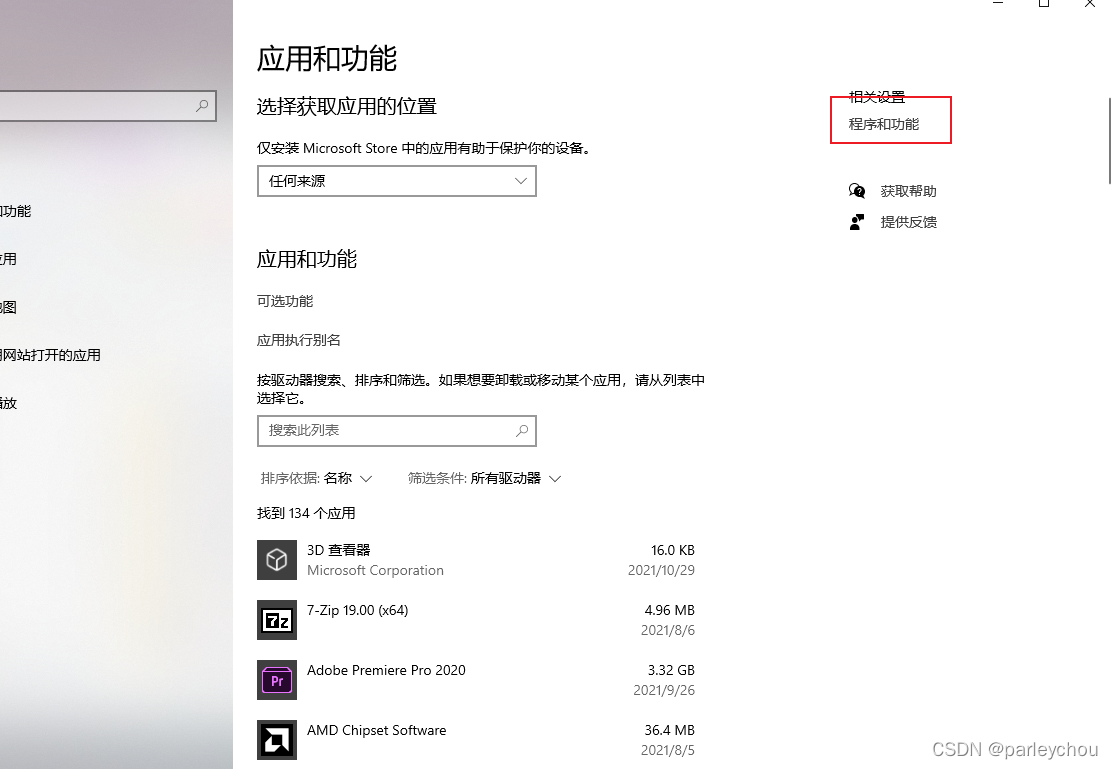Screen dimensions: 1113x769
Task: Click into 搜索此列表 input field
Action: (397, 431)
